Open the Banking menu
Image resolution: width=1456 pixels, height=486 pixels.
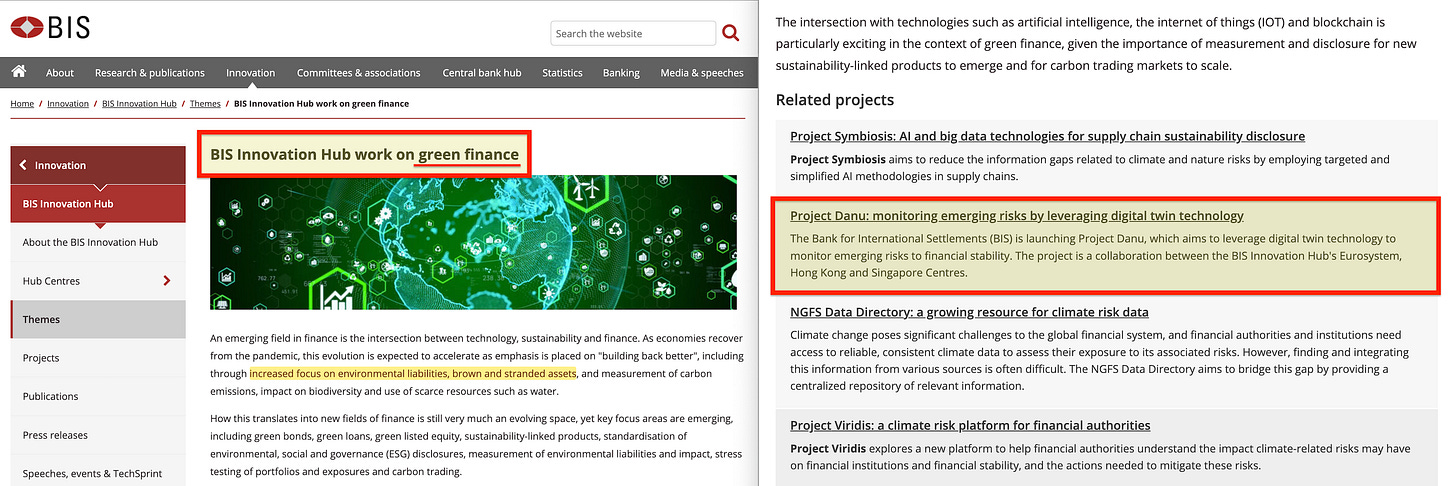[621, 72]
